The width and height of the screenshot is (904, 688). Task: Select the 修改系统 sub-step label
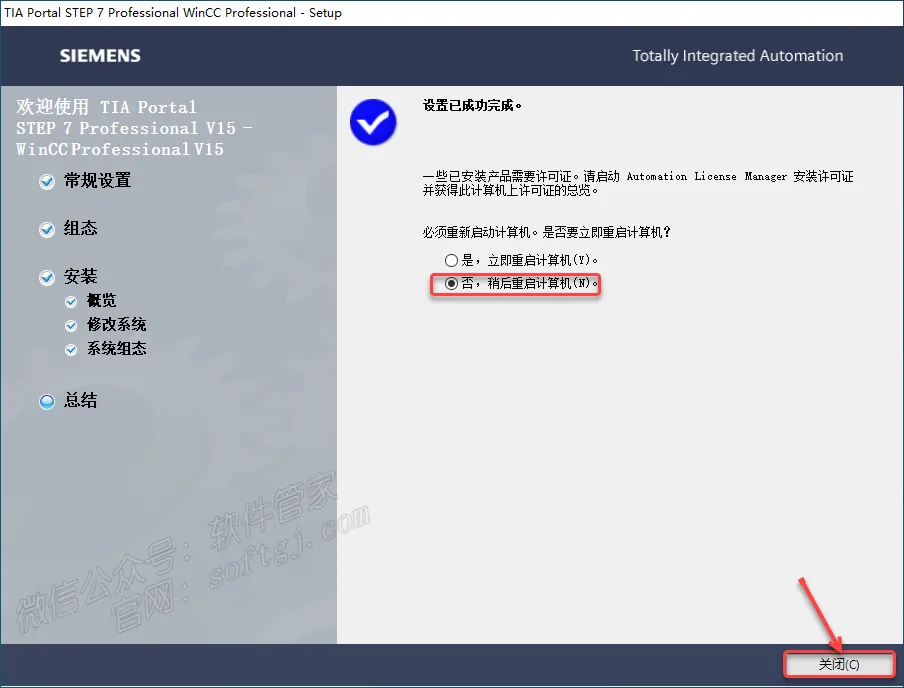tap(116, 325)
